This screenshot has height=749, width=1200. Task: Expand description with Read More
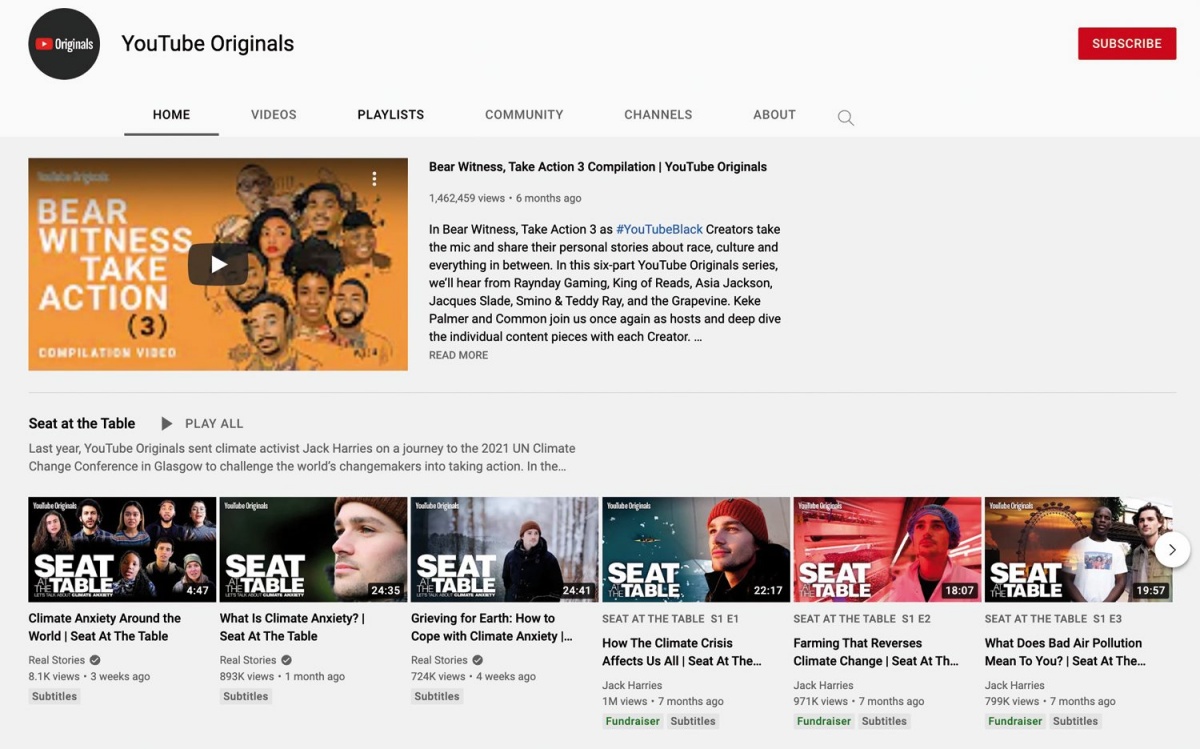point(459,355)
